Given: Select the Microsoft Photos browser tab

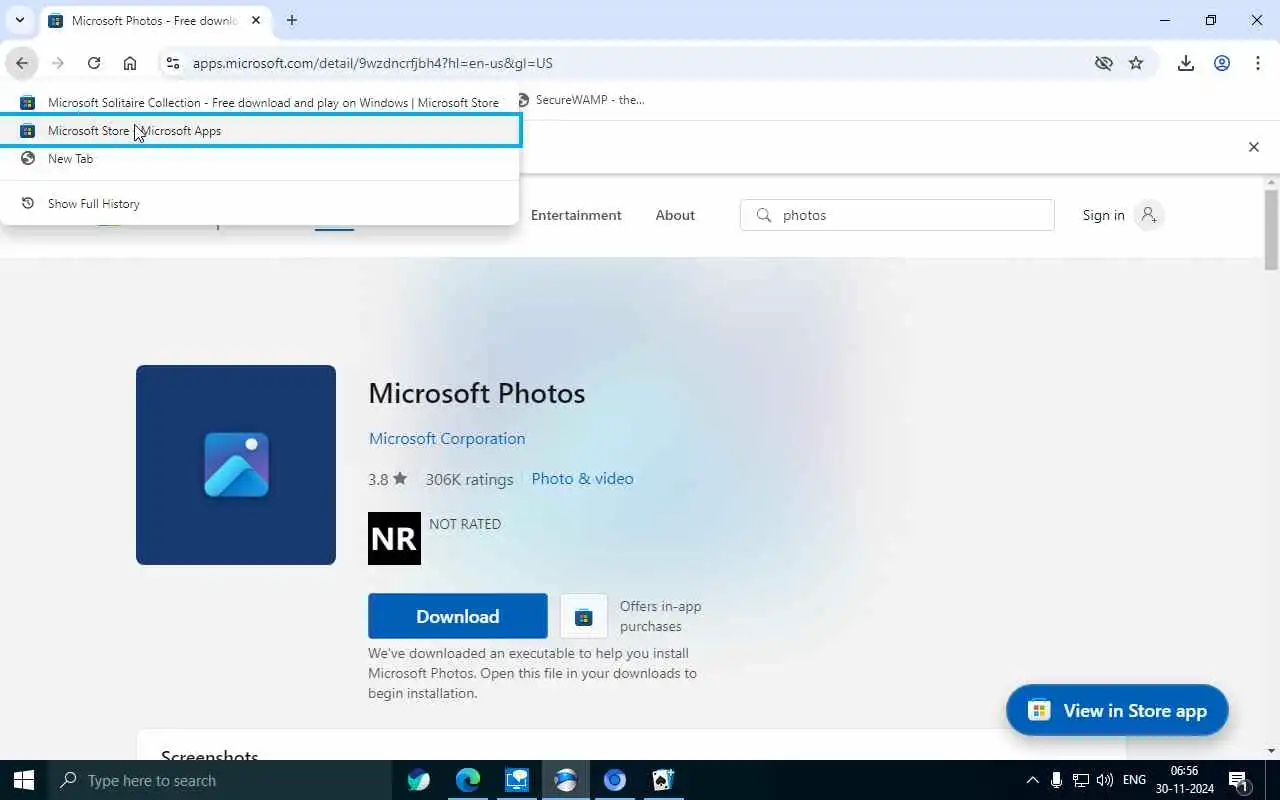Looking at the screenshot, I should coord(155,20).
